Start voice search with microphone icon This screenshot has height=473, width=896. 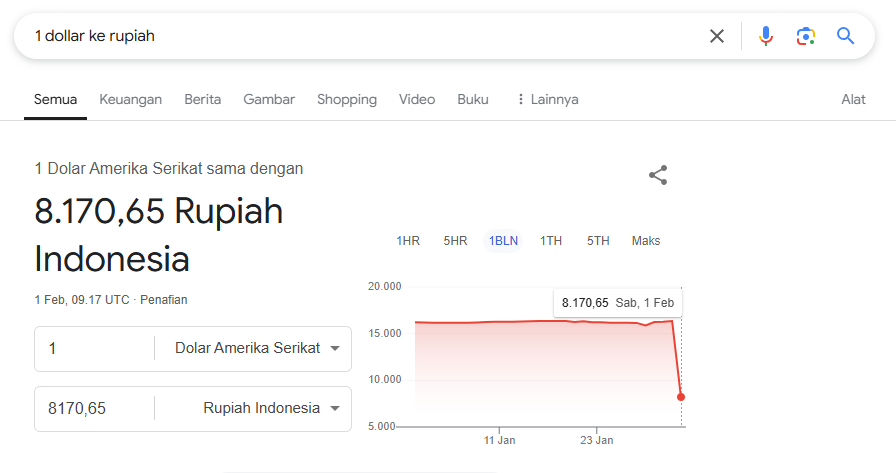click(x=765, y=36)
